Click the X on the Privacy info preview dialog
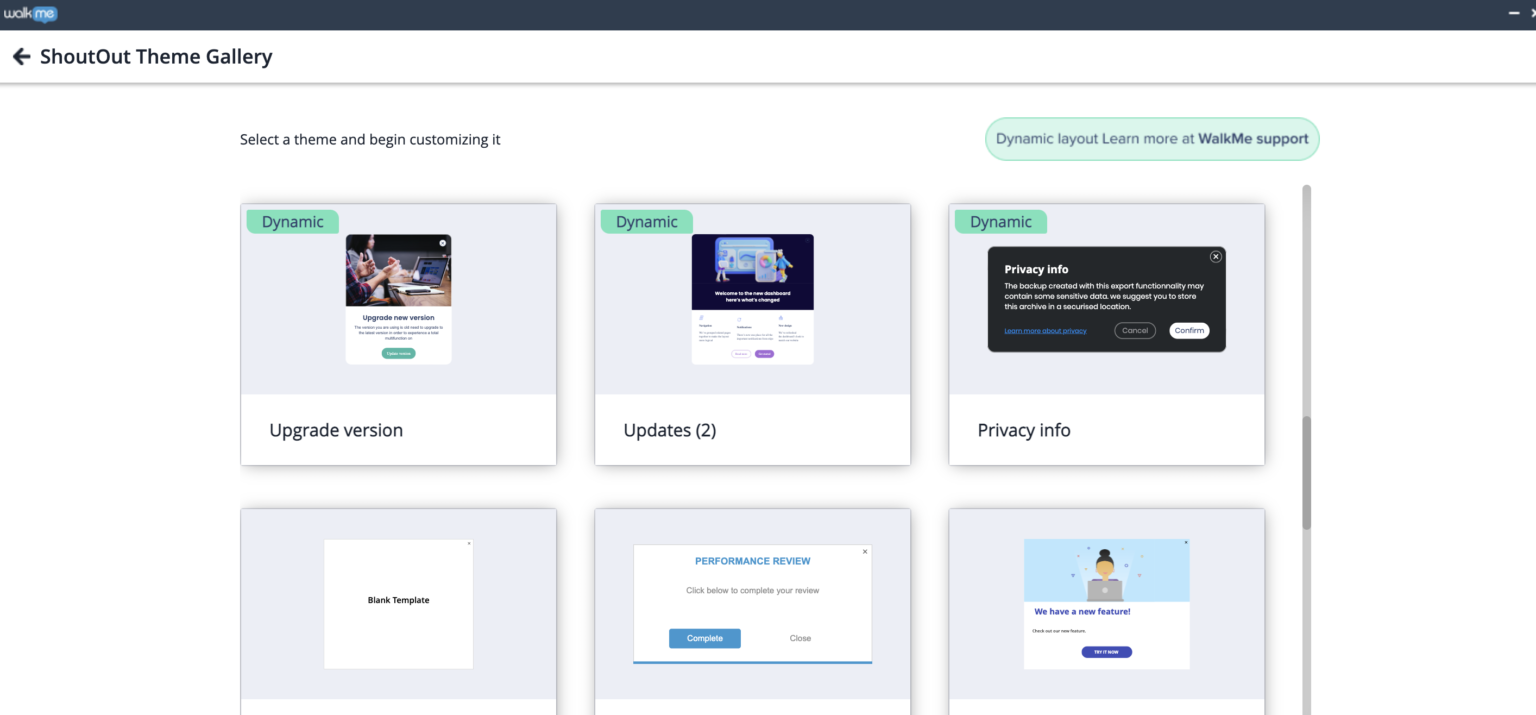The image size is (1536, 715). (x=1216, y=257)
